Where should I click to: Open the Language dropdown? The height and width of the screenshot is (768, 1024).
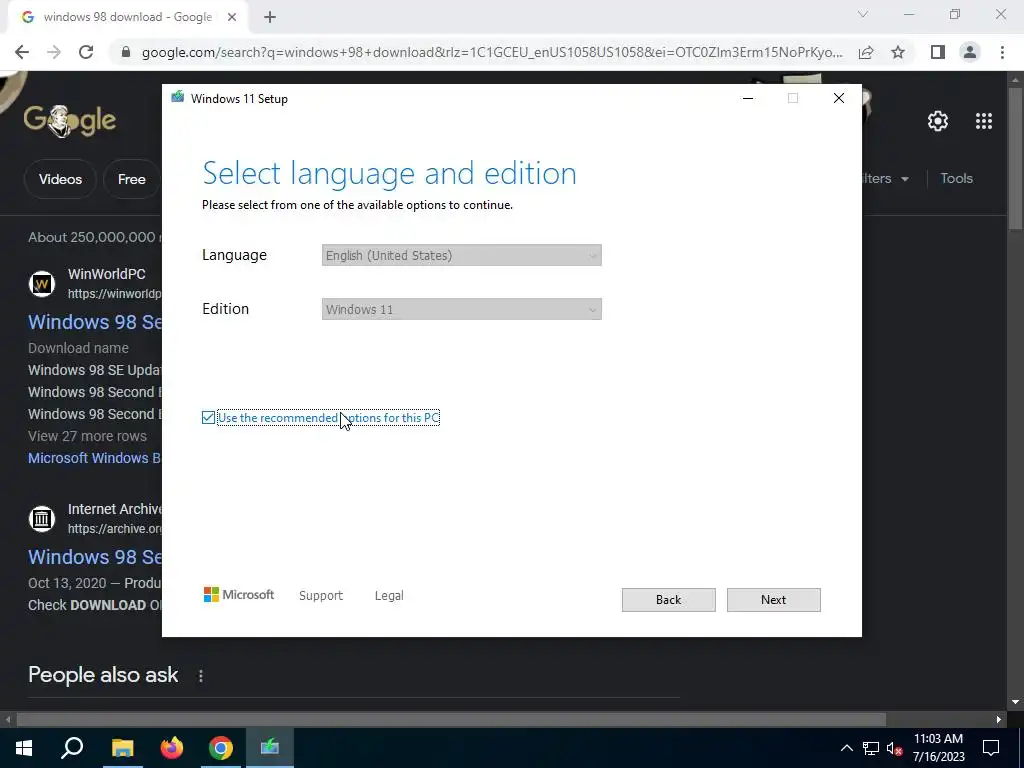[461, 255]
